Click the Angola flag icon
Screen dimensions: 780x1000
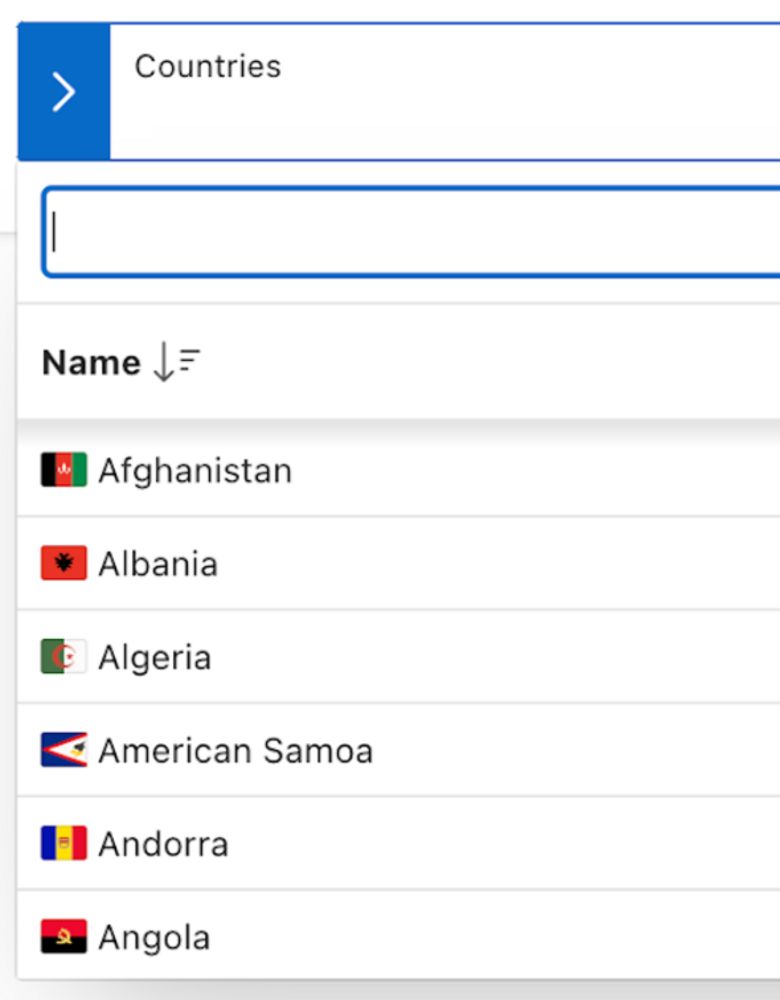click(x=64, y=936)
